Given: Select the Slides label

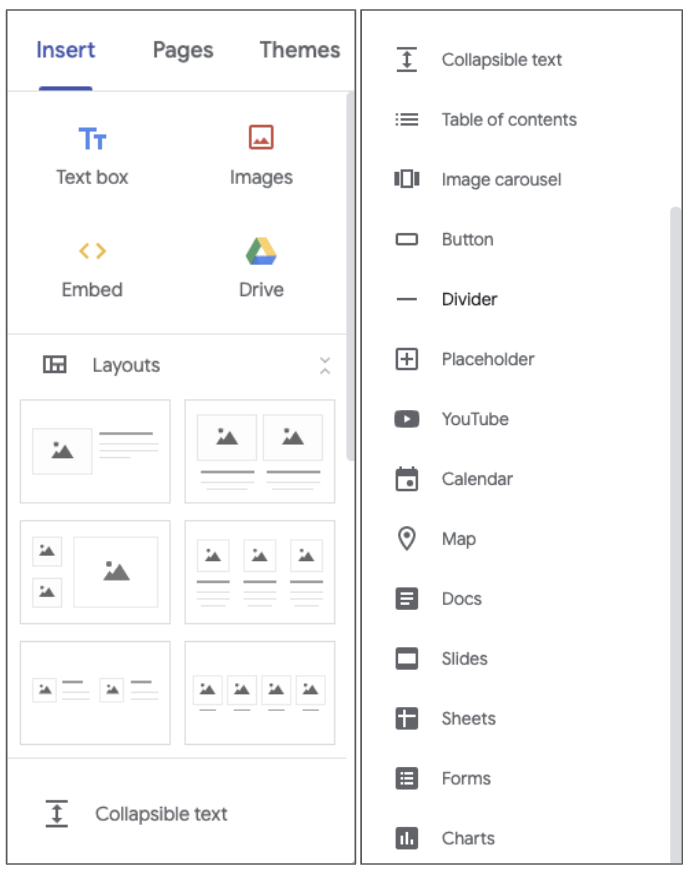Looking at the screenshot, I should tap(464, 658).
